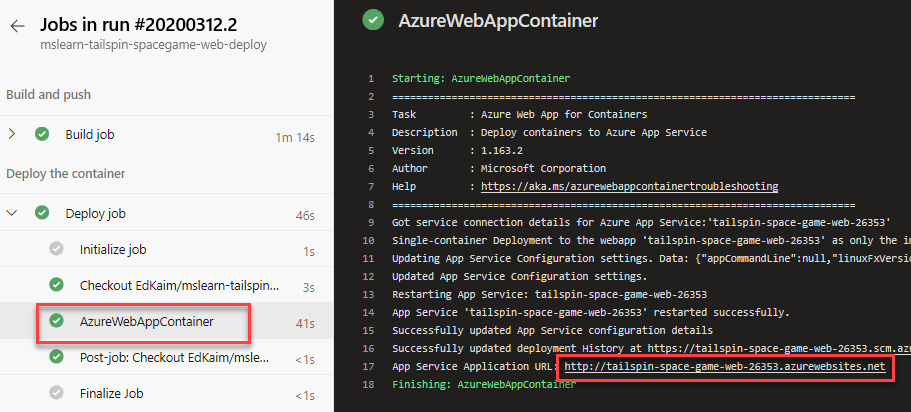Open the Finalize Job step
The width and height of the screenshot is (911, 412).
[167, 393]
